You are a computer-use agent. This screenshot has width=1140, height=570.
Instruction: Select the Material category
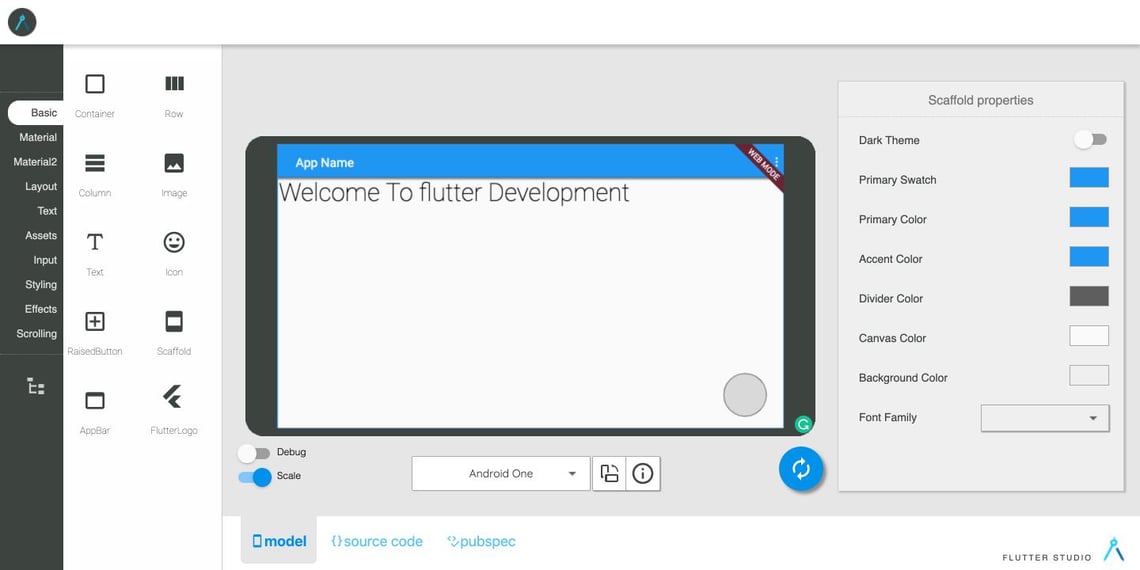click(38, 137)
